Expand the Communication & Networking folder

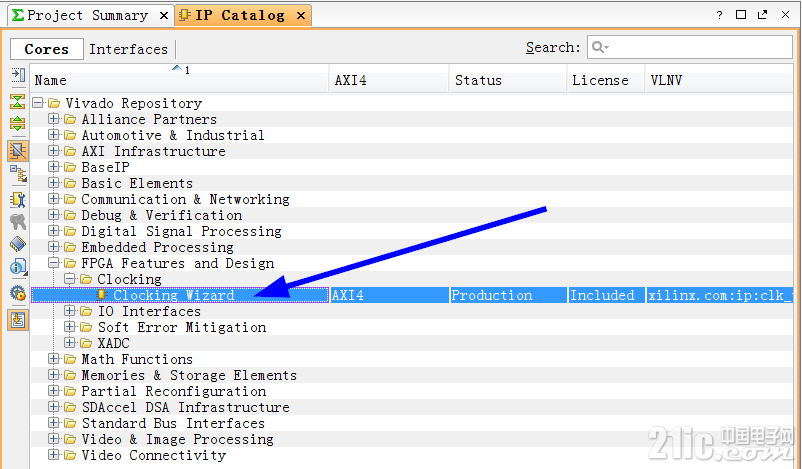point(53,199)
